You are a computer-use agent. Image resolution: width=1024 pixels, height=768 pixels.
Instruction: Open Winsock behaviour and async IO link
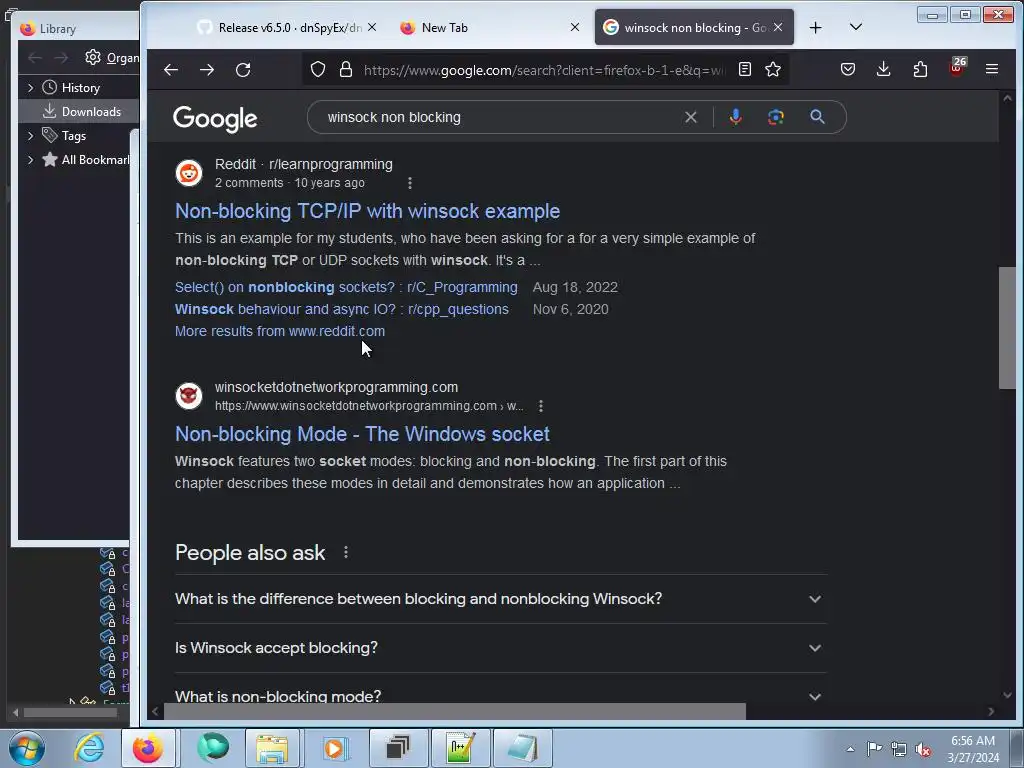point(342,310)
